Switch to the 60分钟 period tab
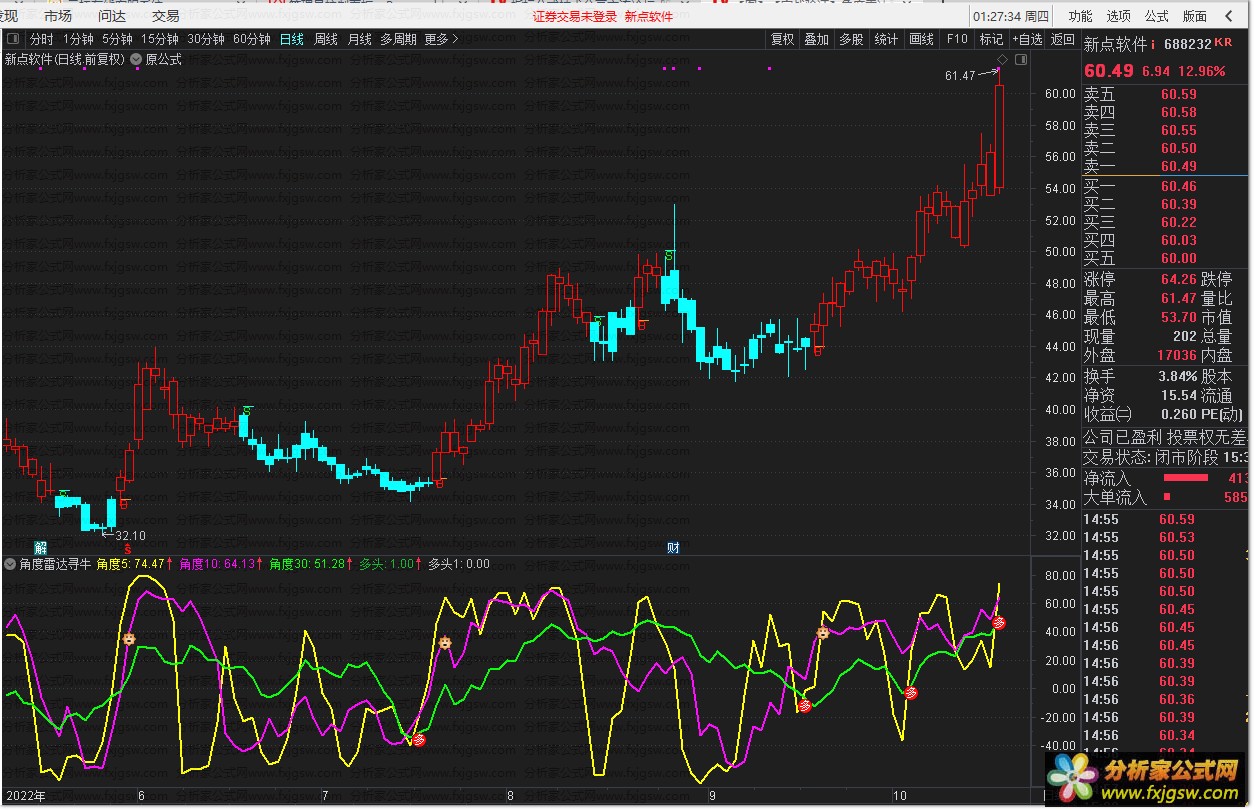 pyautogui.click(x=252, y=39)
